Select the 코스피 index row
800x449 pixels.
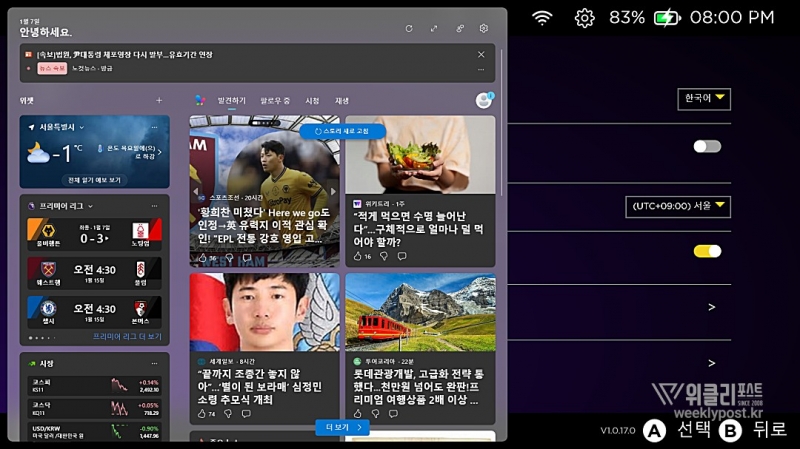pyautogui.click(x=94, y=386)
